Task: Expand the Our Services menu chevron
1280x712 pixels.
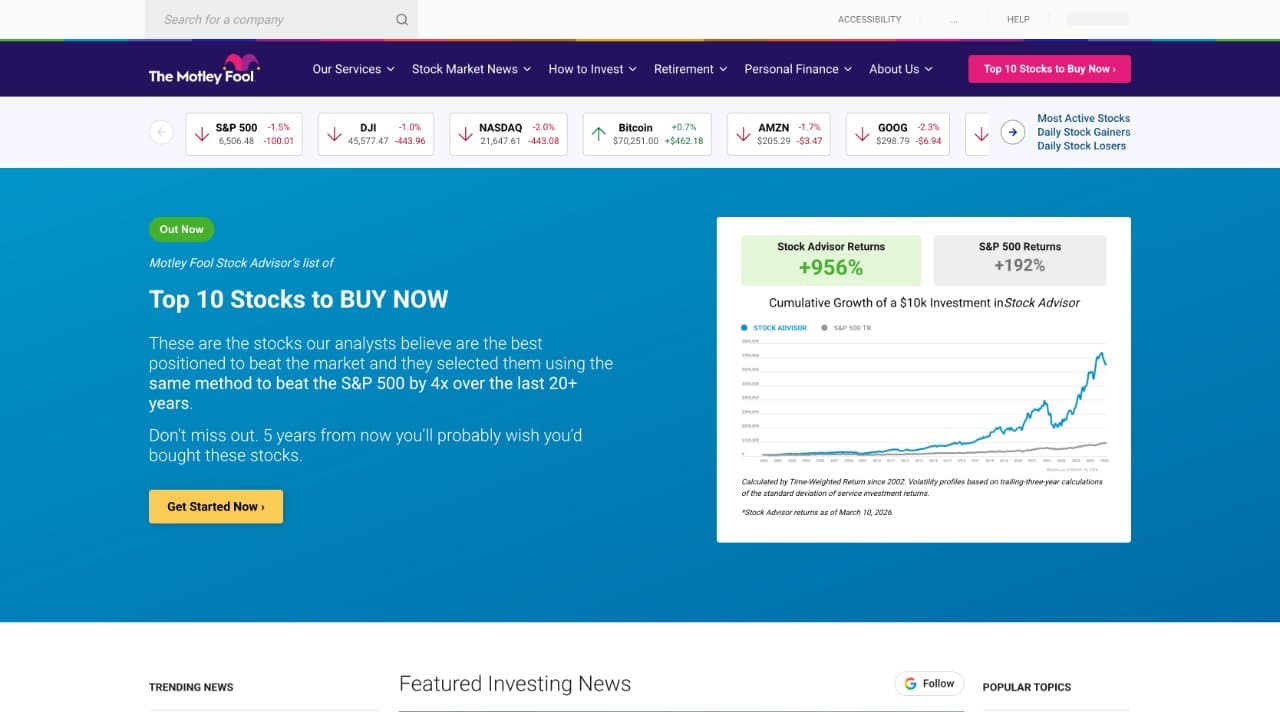Action: 390,69
